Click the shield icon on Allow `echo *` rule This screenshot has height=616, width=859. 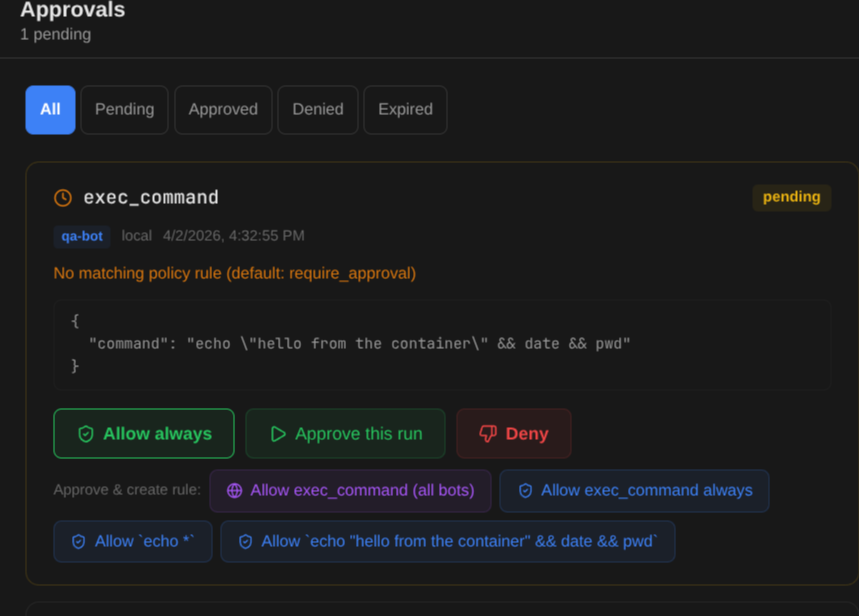(78, 541)
